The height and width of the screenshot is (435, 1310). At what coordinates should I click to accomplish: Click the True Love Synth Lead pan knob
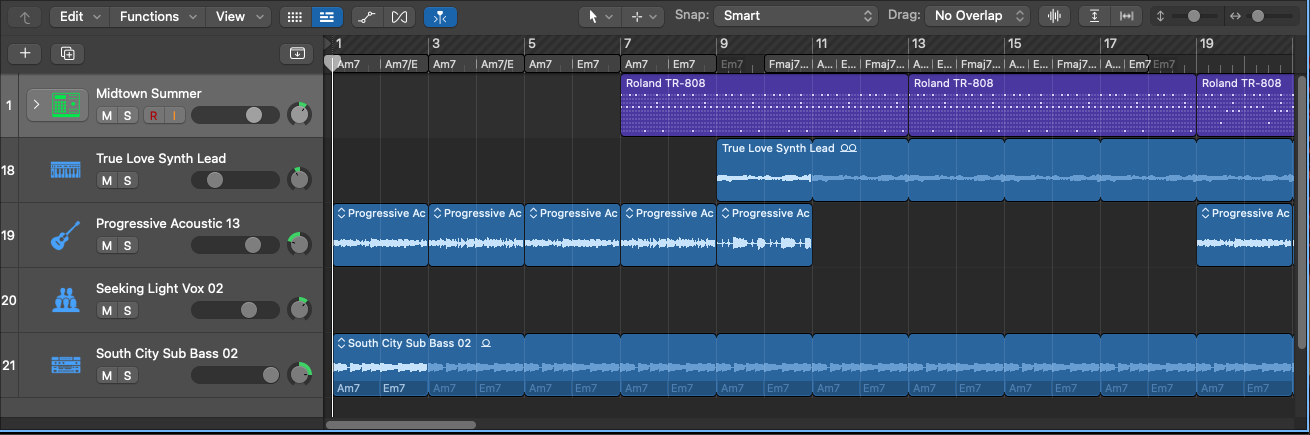pos(299,179)
